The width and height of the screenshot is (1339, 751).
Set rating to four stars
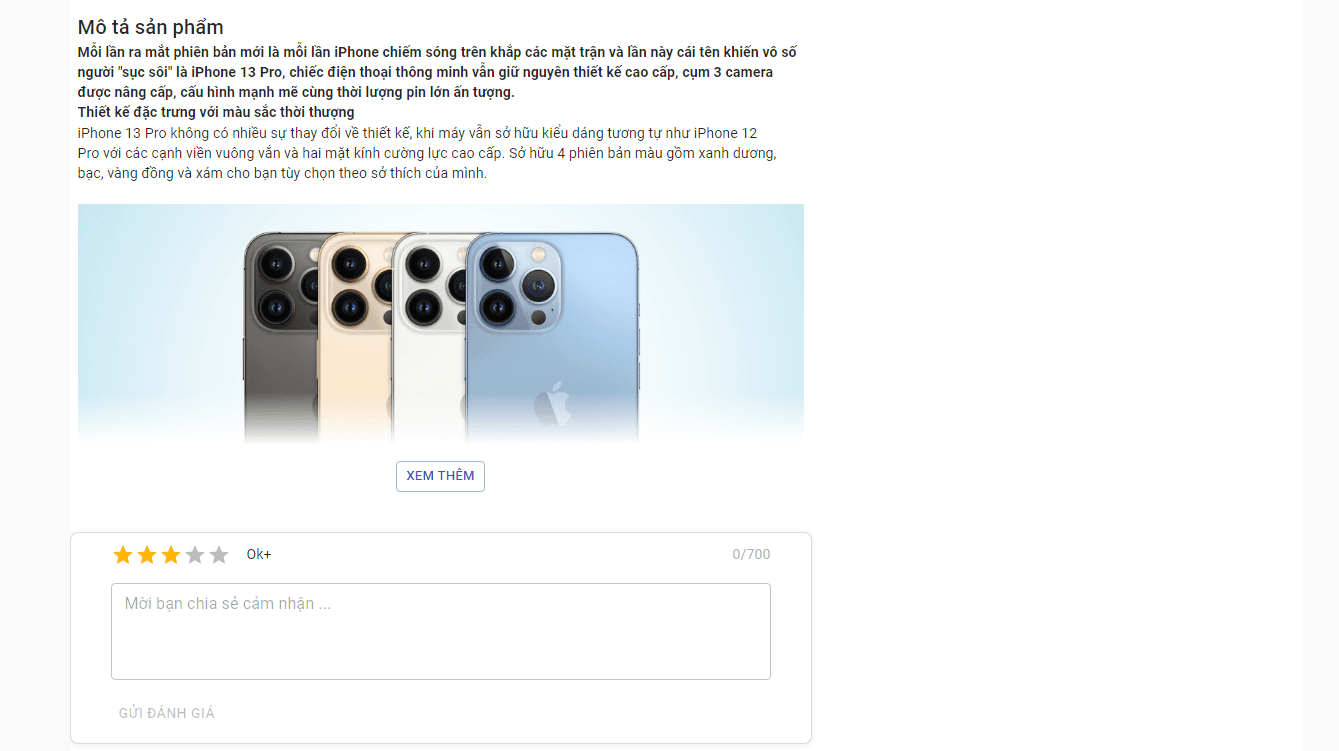click(x=195, y=555)
